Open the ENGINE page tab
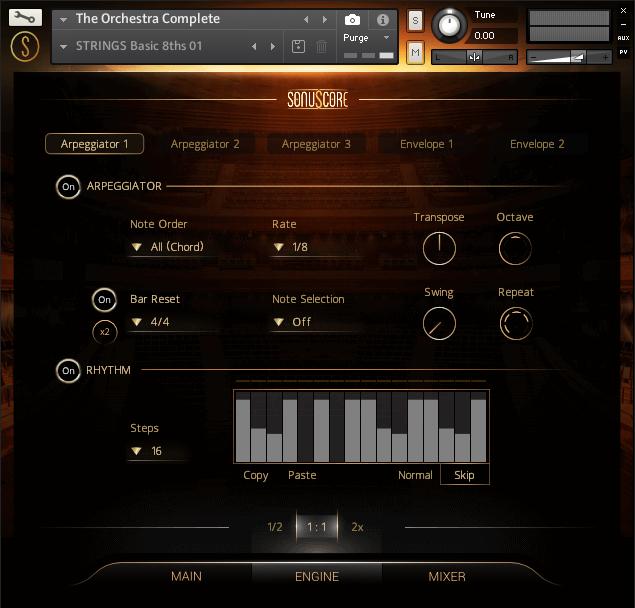The height and width of the screenshot is (608, 635). point(317,576)
